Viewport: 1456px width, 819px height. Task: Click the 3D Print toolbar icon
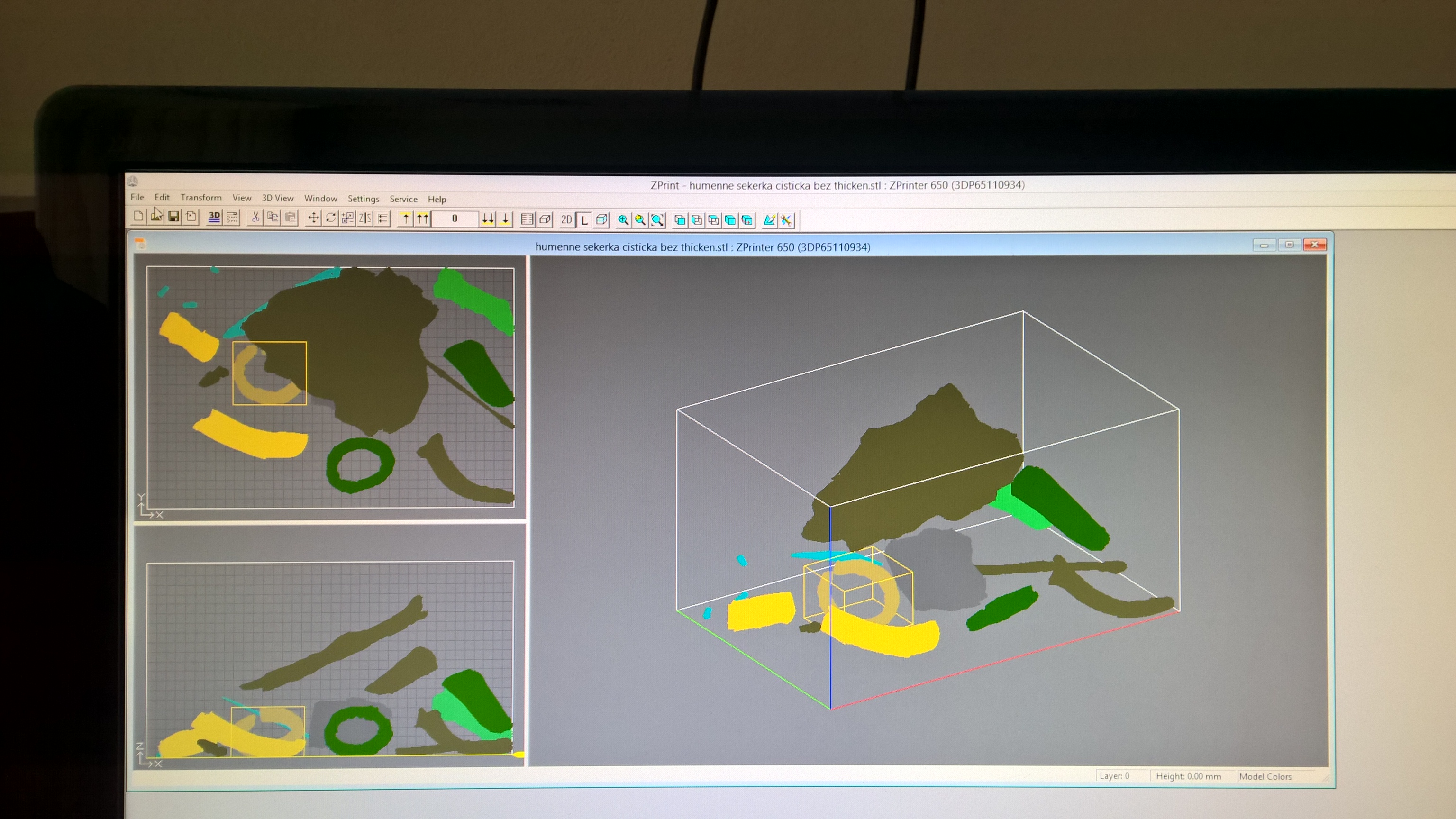(214, 217)
